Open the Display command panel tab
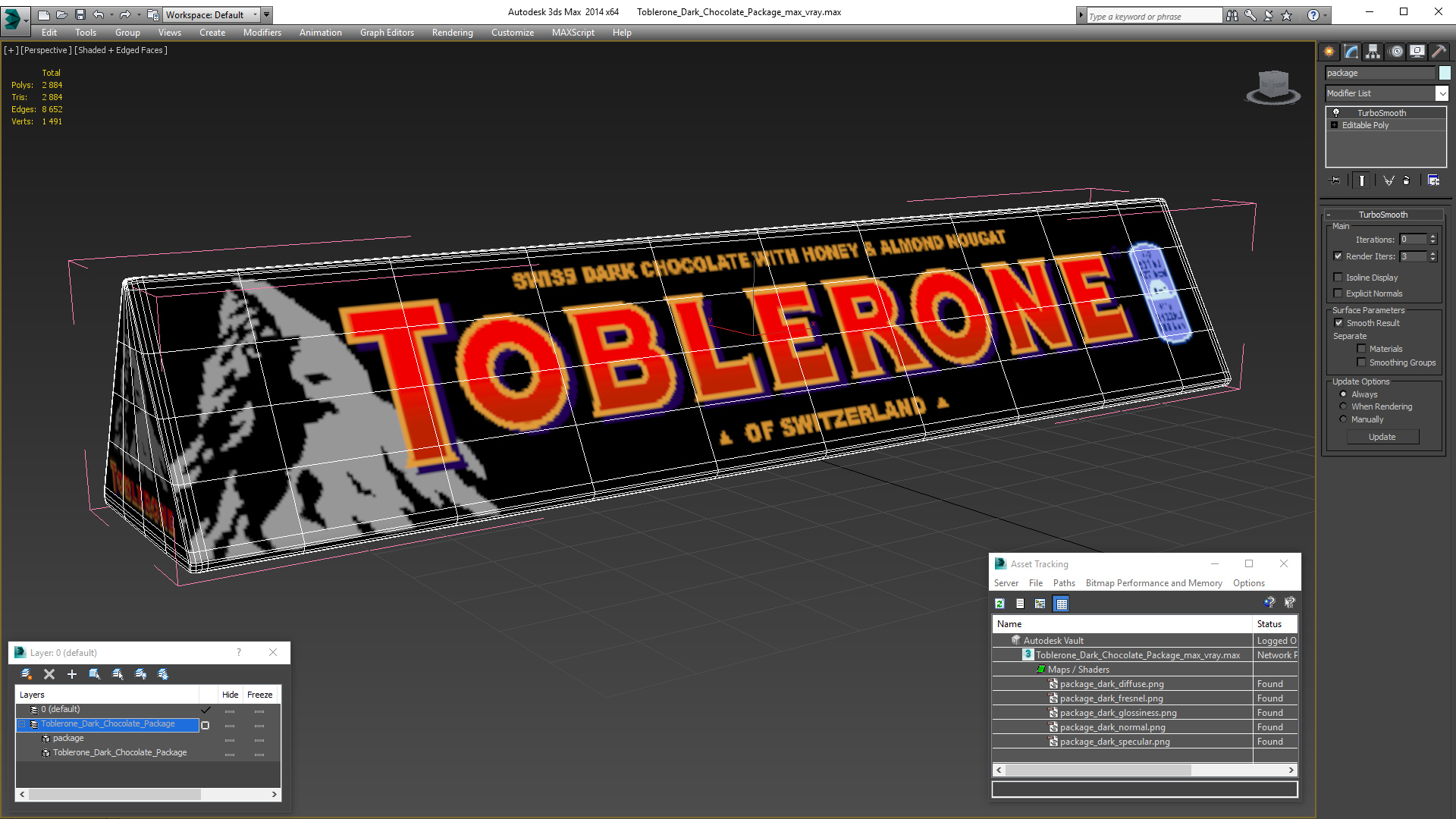This screenshot has height=819, width=1456. (1417, 52)
